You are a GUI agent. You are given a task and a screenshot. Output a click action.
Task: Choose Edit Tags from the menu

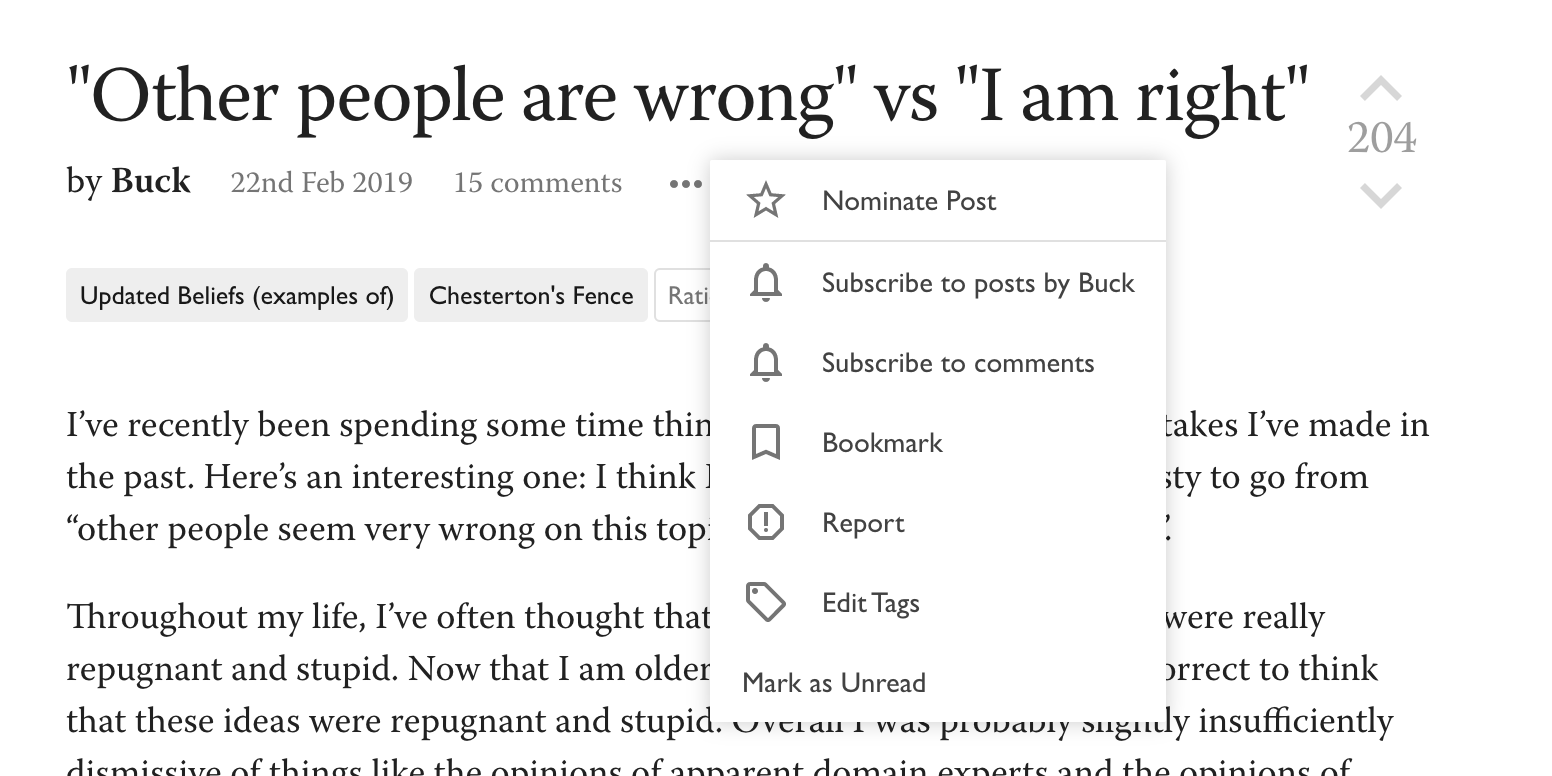(870, 603)
